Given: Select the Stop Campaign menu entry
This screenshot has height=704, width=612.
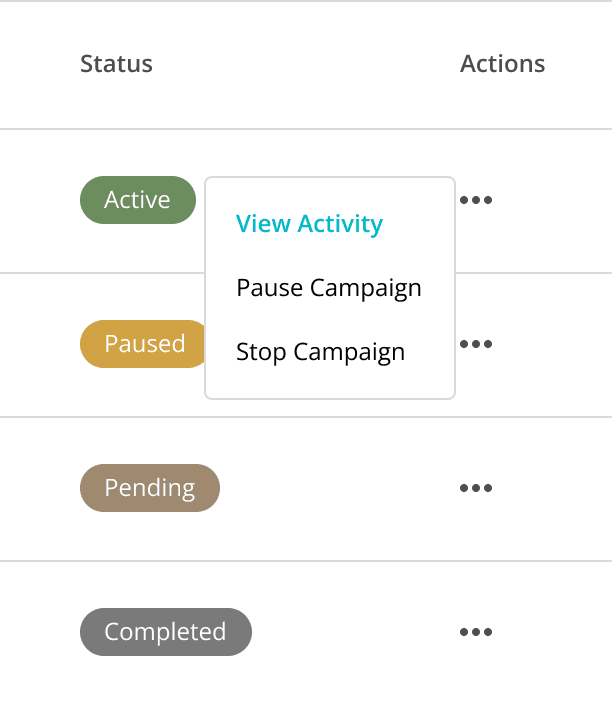Looking at the screenshot, I should pyautogui.click(x=321, y=352).
